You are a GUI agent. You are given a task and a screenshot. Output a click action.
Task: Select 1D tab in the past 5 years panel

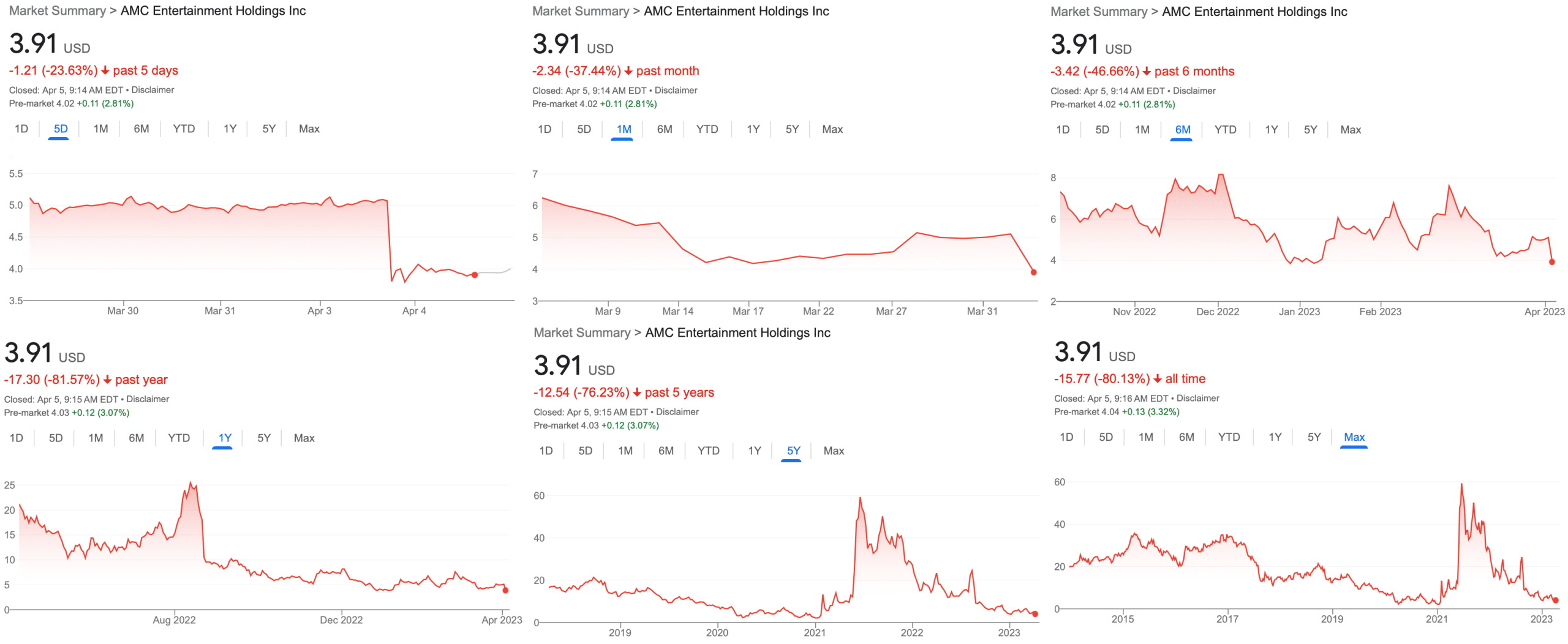[x=545, y=451]
